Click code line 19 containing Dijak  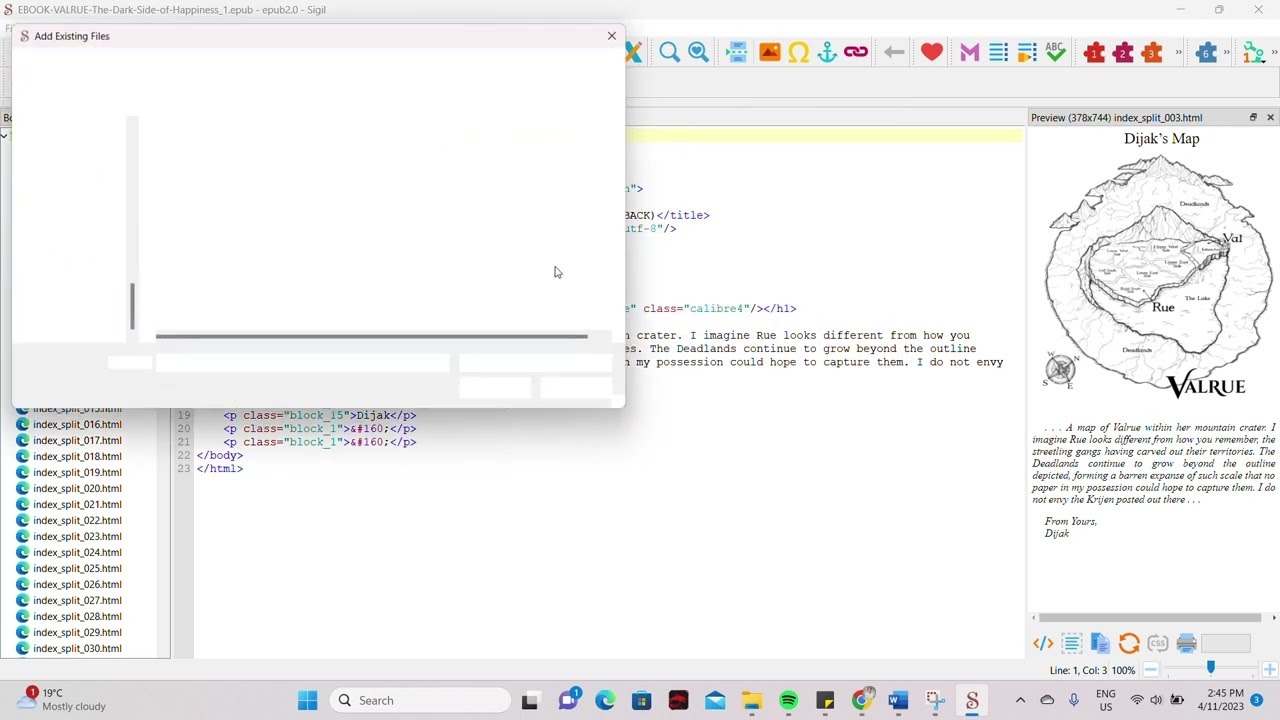tap(320, 415)
